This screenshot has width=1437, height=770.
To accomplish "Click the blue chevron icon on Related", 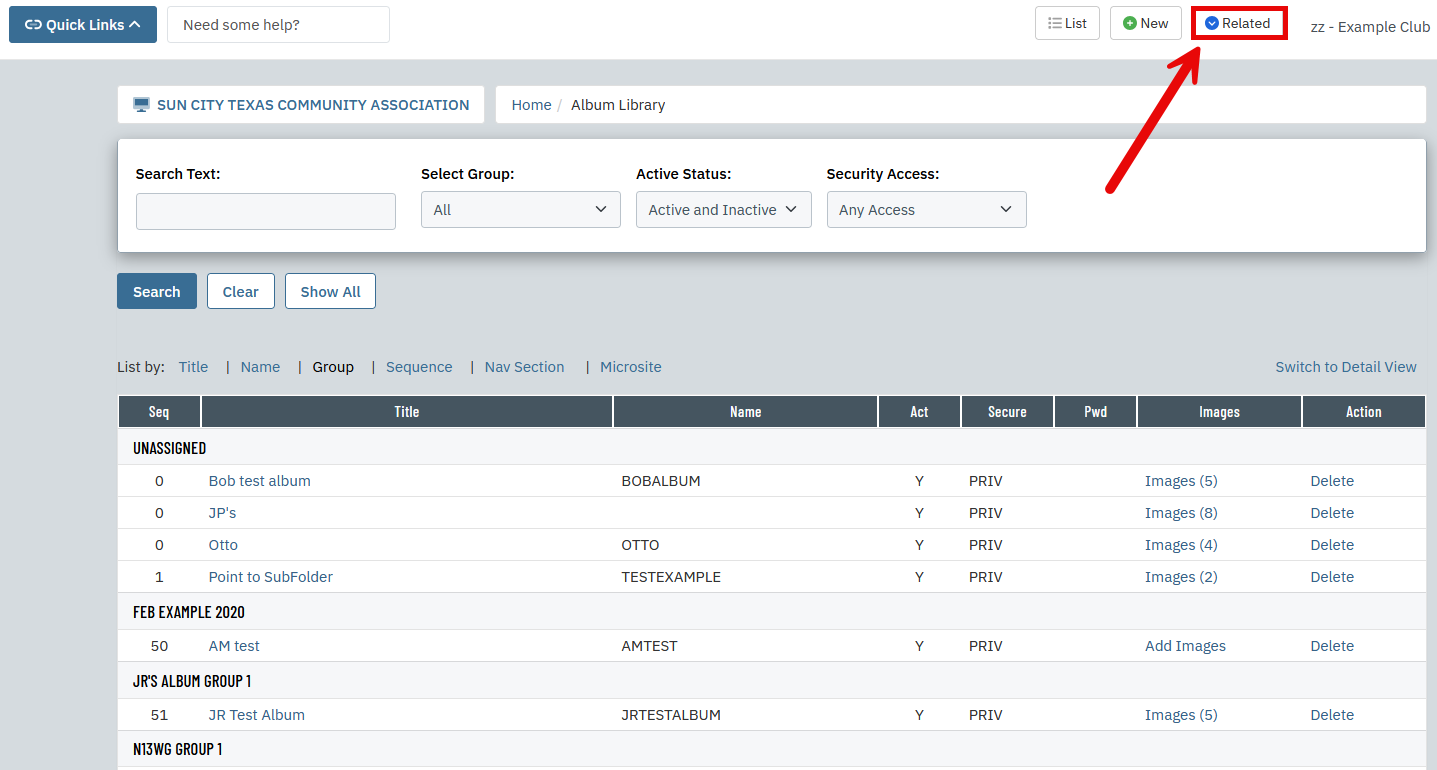I will click(x=1212, y=23).
